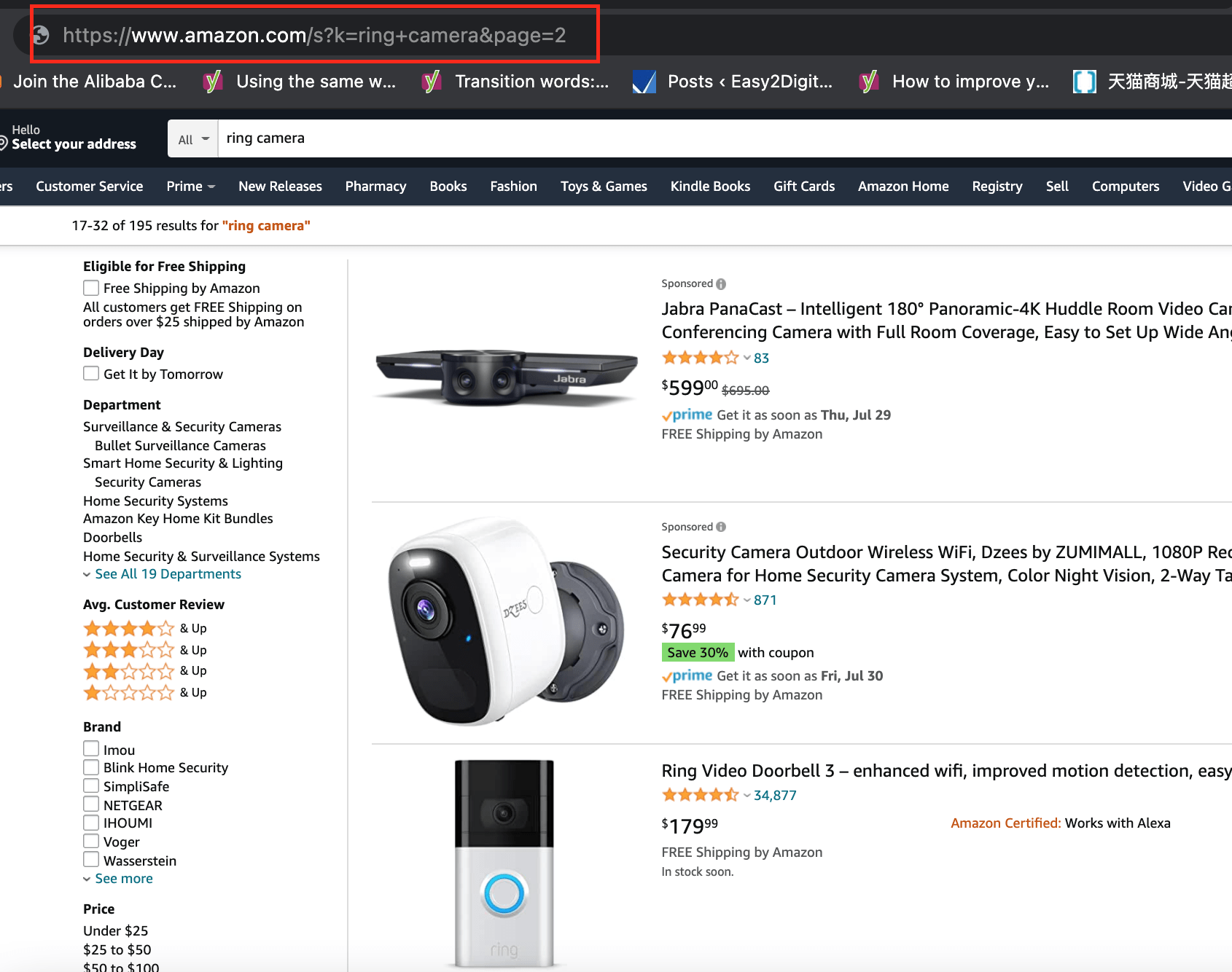Select the IHOUMI brand checkbox
Screen dimensions: 1232x972
click(x=91, y=823)
